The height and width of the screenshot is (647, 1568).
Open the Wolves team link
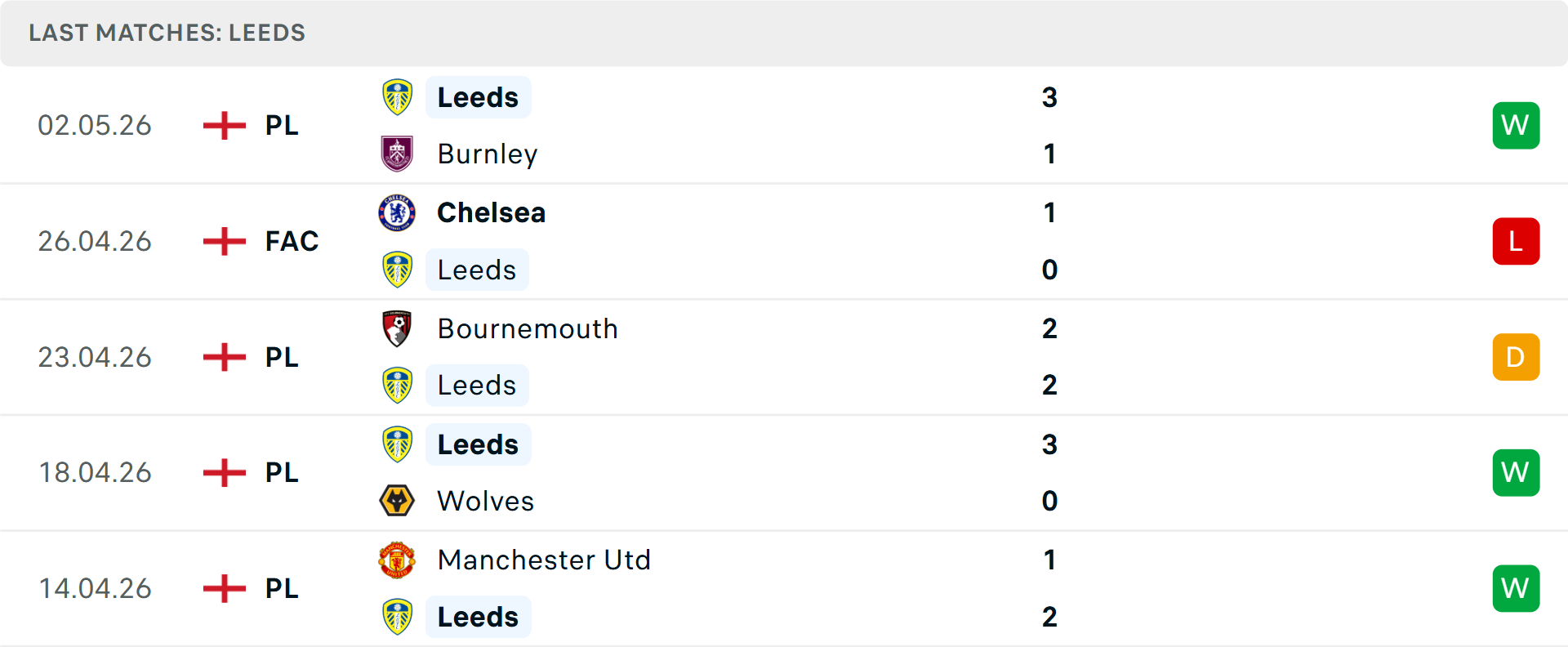486,501
